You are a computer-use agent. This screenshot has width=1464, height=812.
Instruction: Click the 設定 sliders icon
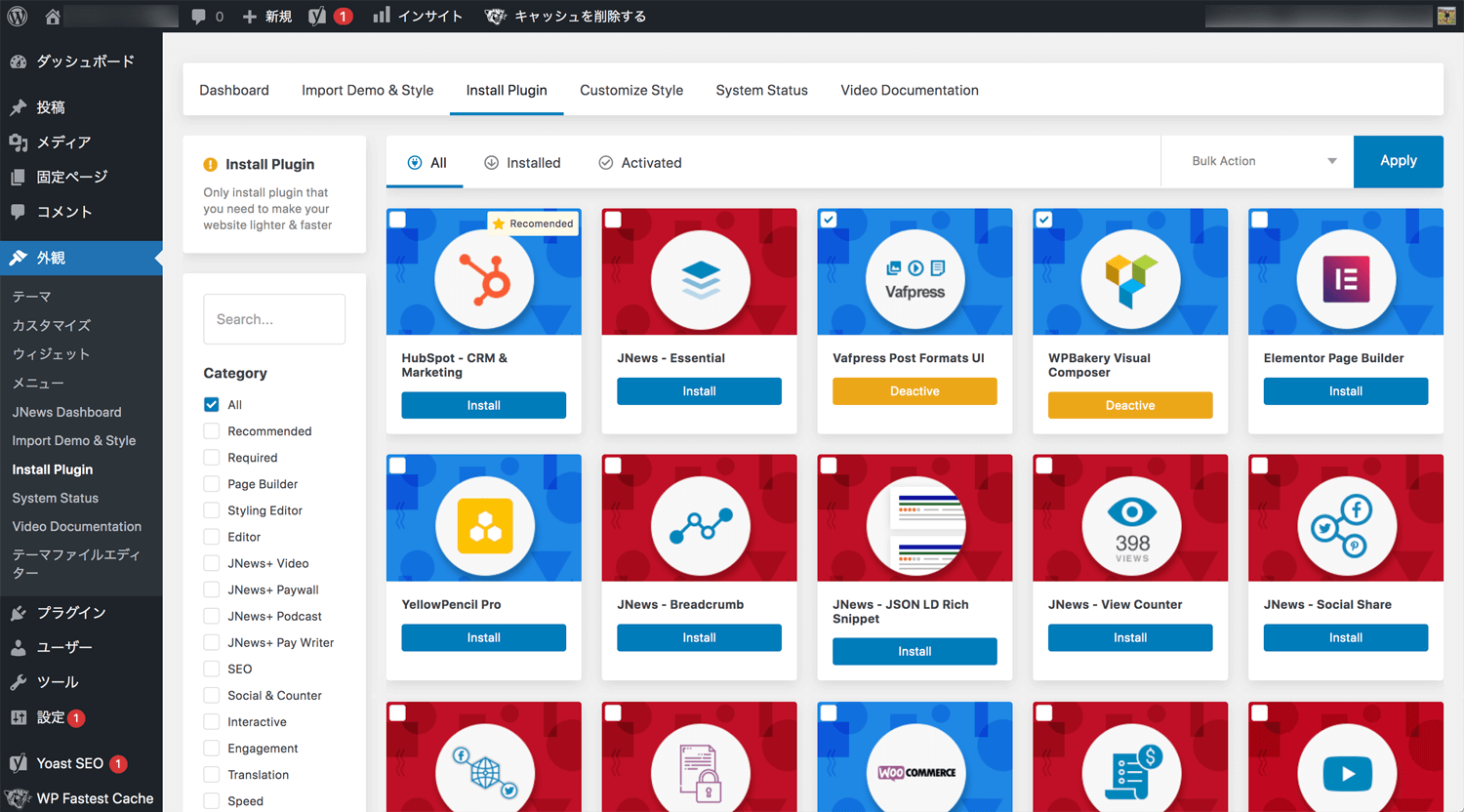point(19,717)
